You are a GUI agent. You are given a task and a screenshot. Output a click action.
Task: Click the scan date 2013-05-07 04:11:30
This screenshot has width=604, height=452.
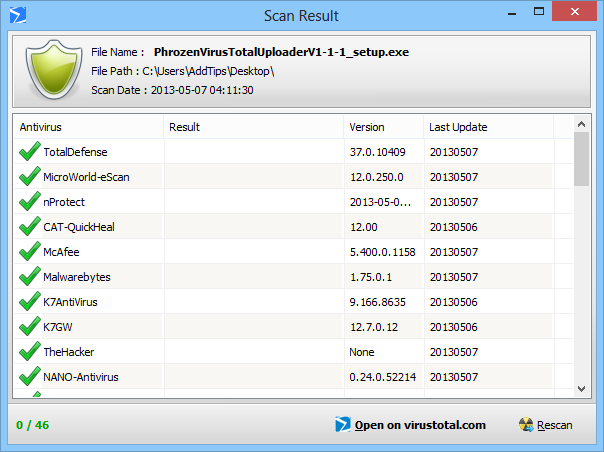pos(202,90)
